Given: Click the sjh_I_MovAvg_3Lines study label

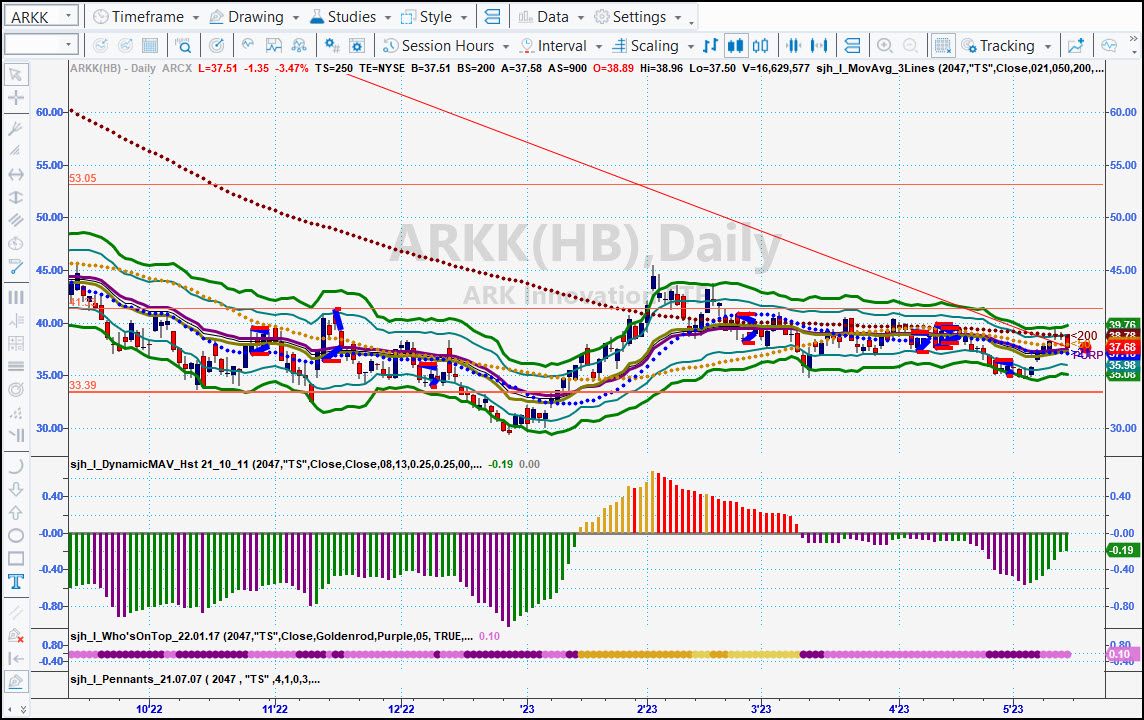Looking at the screenshot, I should (960, 68).
